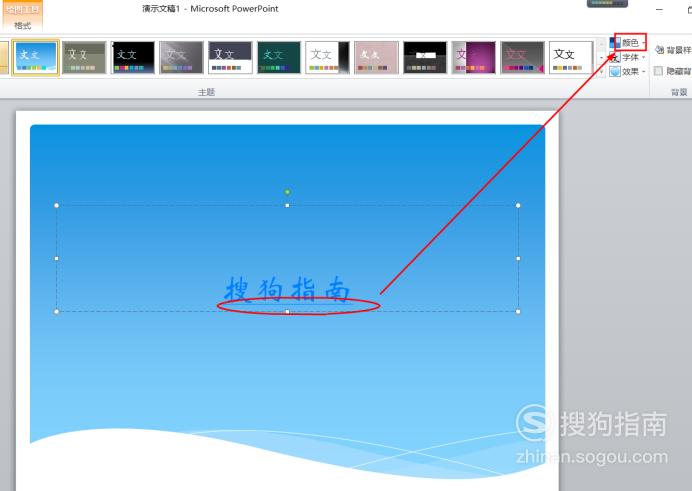The height and width of the screenshot is (491, 692).
Task: Select the purple magenta theme thumbnail
Action: 474,57
